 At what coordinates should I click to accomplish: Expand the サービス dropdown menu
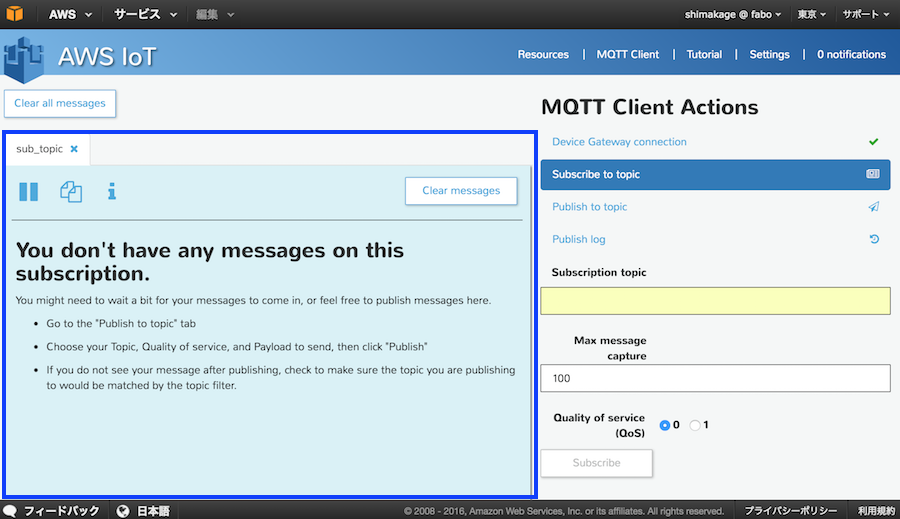click(x=145, y=14)
